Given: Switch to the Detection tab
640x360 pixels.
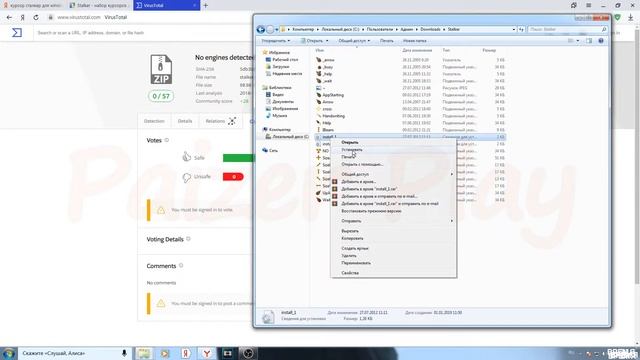Looking at the screenshot, I should (x=154, y=121).
